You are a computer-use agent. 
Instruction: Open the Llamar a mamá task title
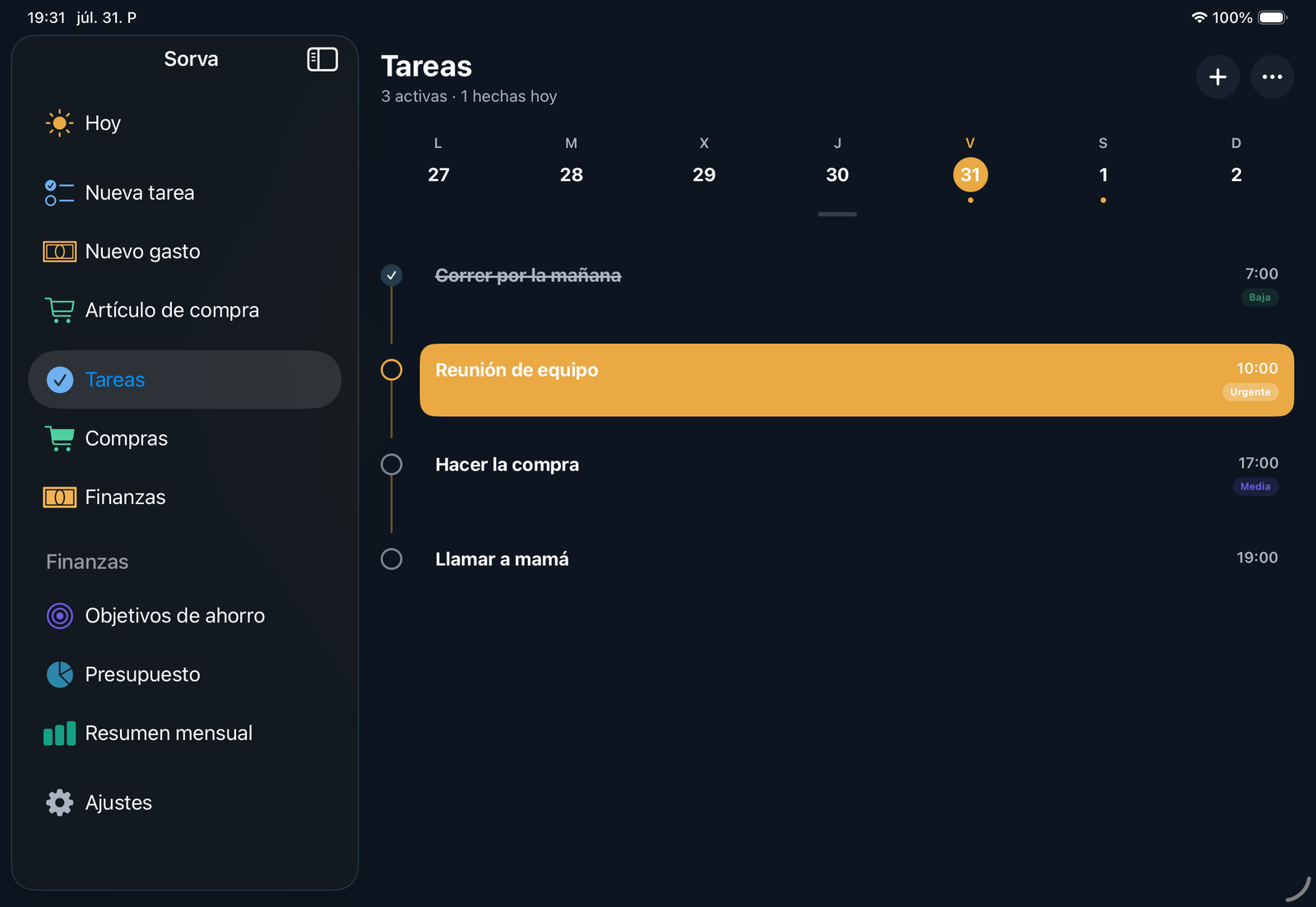pyautogui.click(x=502, y=559)
